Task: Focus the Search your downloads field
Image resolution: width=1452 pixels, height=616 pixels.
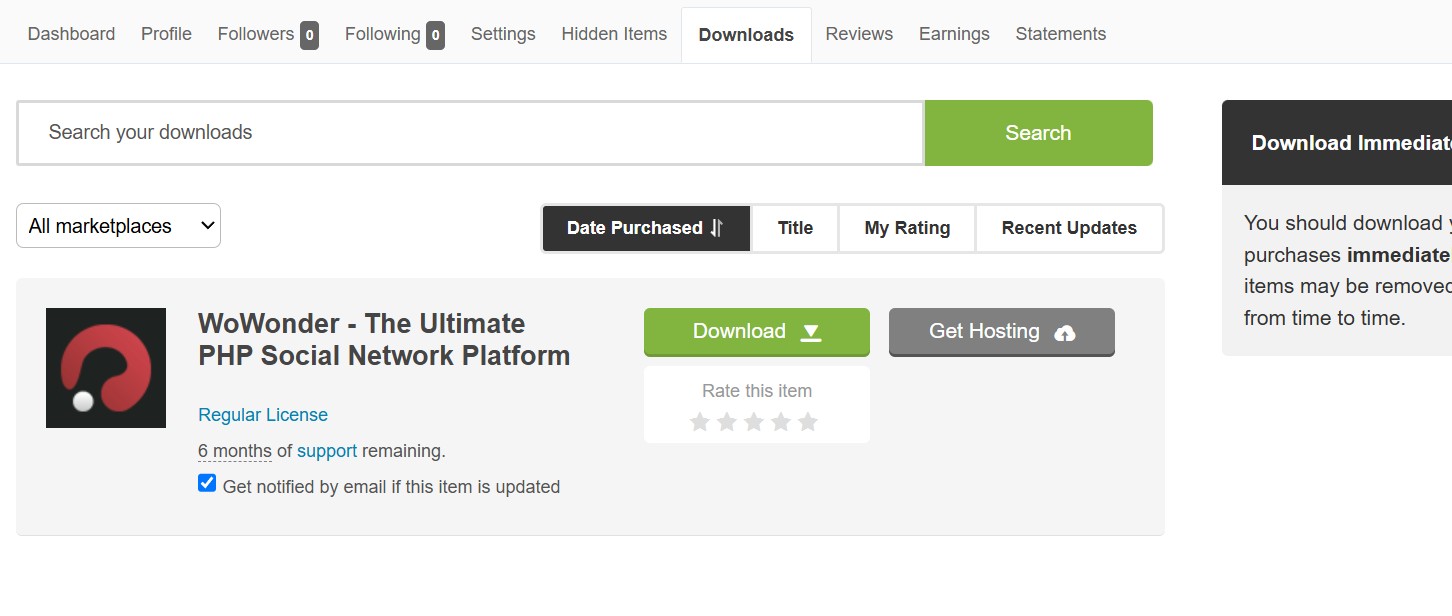Action: [470, 133]
